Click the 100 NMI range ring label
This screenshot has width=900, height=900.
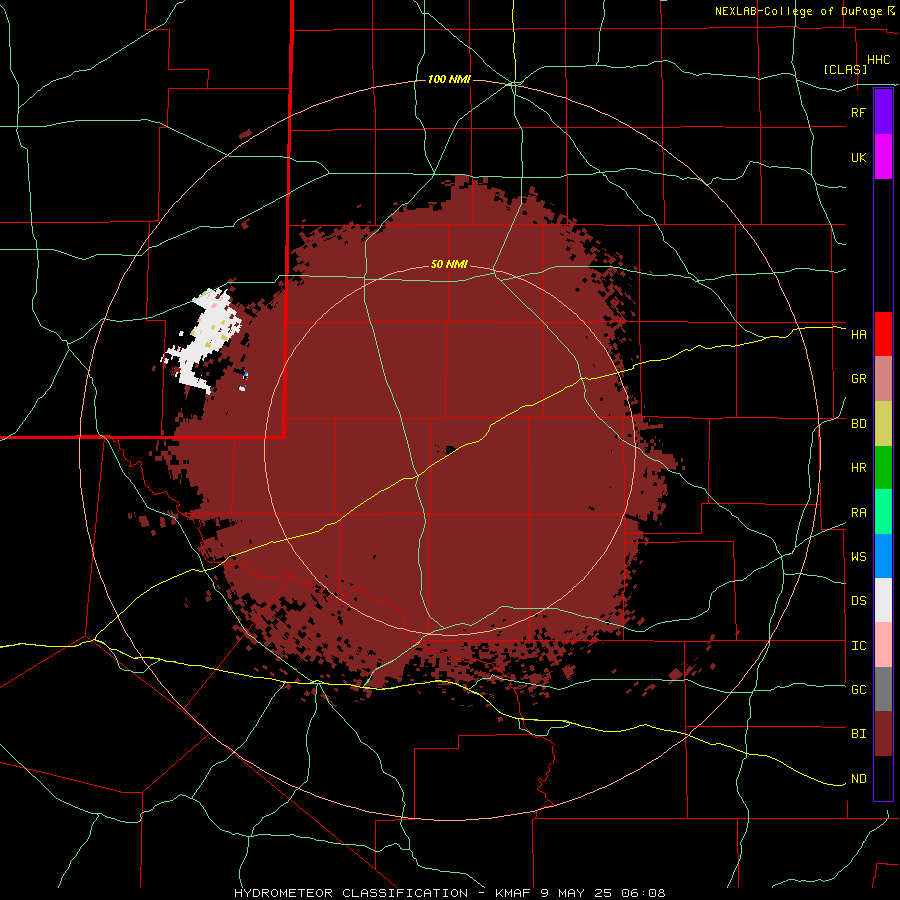point(449,79)
